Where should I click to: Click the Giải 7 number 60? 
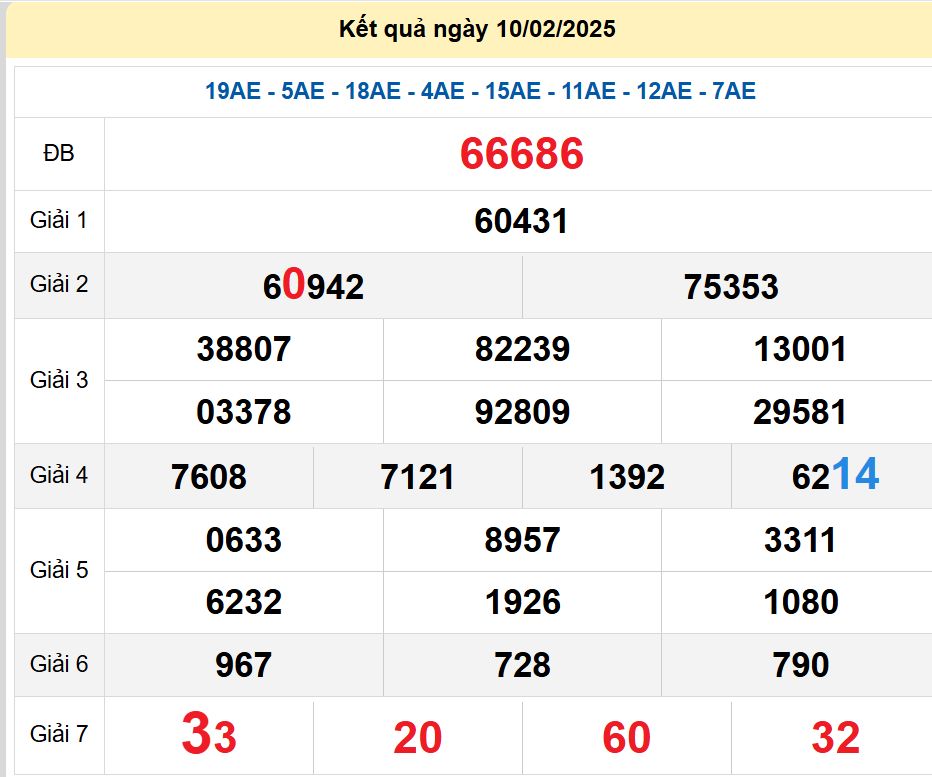click(626, 738)
